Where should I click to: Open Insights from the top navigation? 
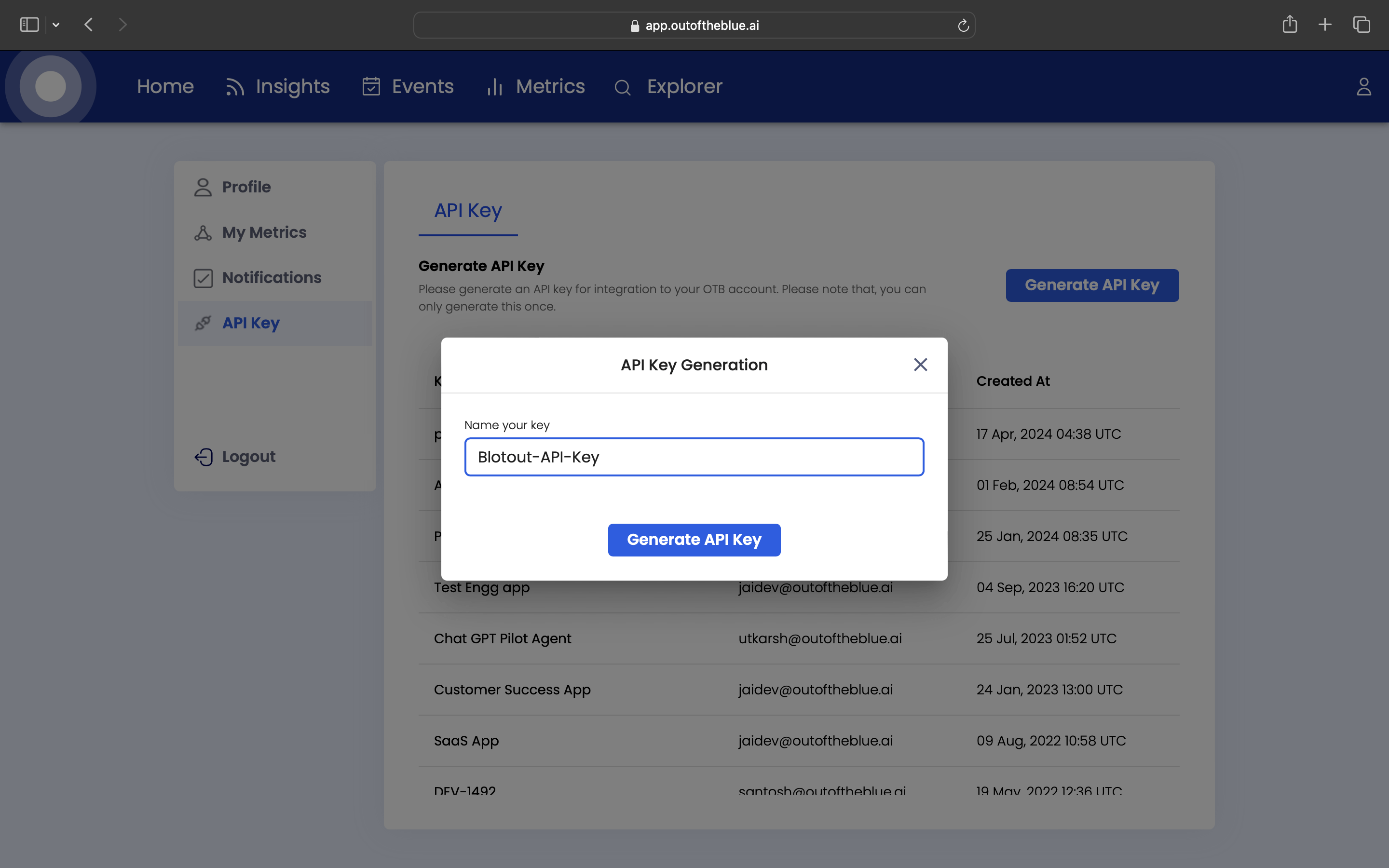coord(278,87)
